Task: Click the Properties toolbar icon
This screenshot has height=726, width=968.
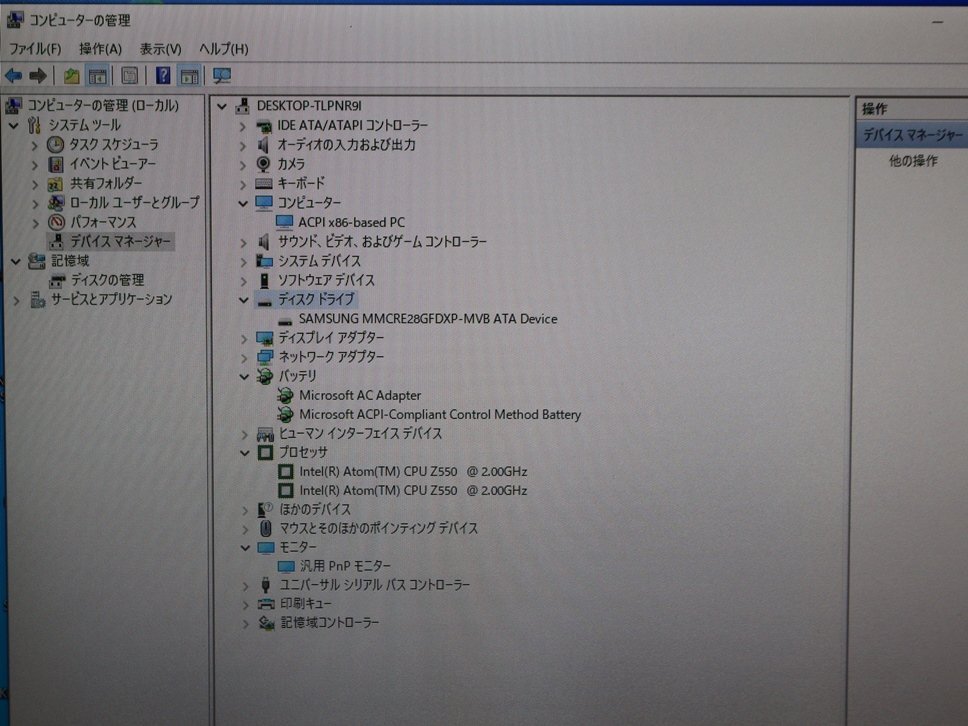Action: click(x=130, y=76)
